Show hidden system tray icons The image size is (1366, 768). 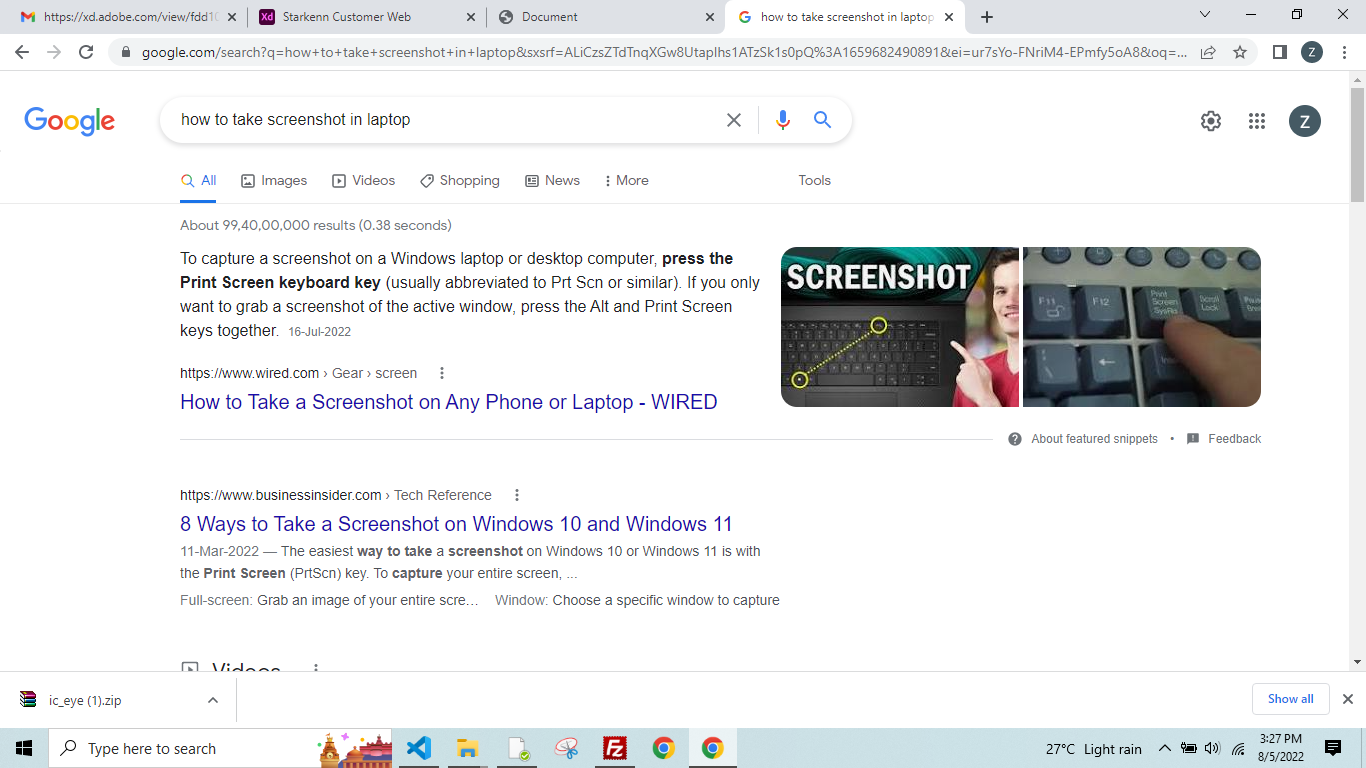(x=1164, y=748)
